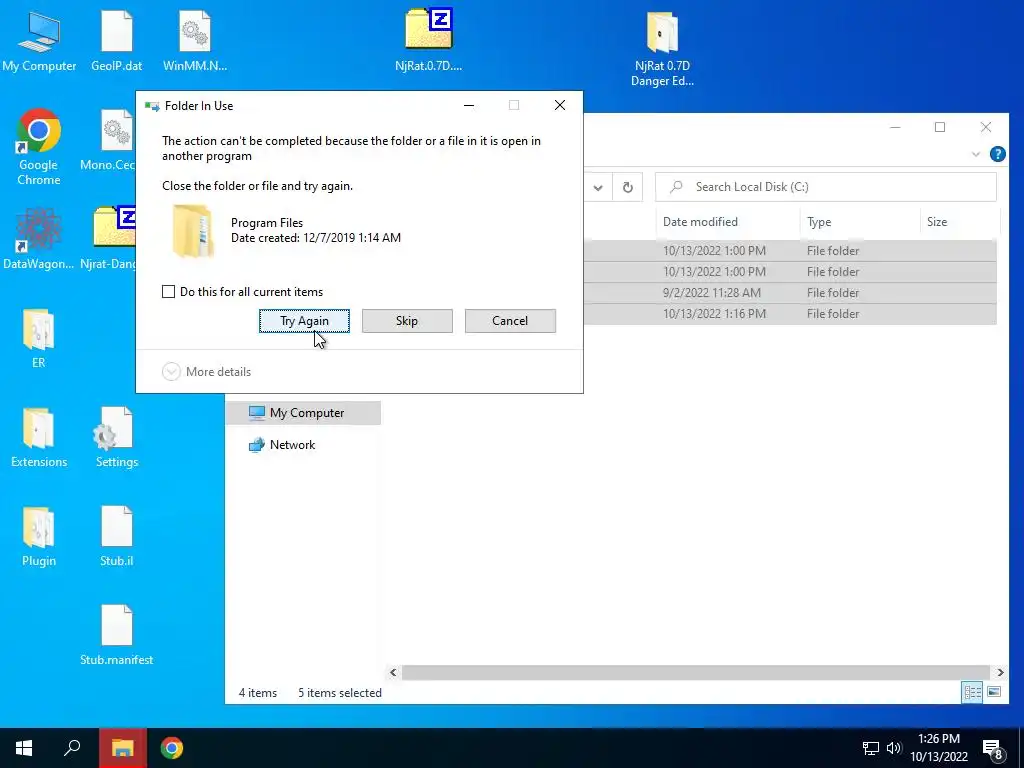Cancel the Folder In Use dialog
The image size is (1024, 768).
(510, 321)
